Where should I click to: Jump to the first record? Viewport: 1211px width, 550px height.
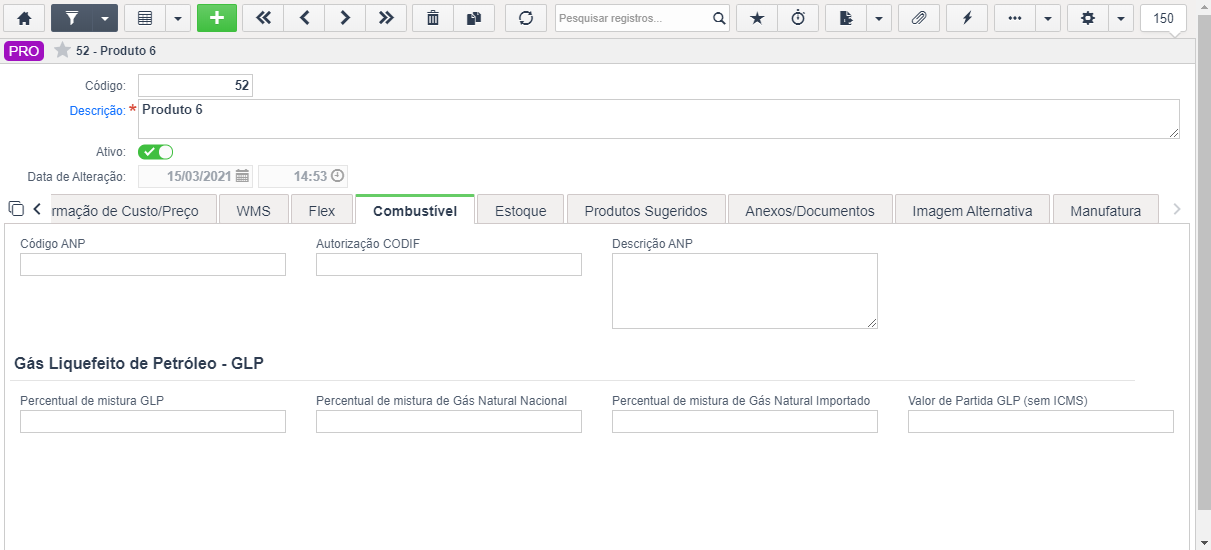[x=263, y=18]
